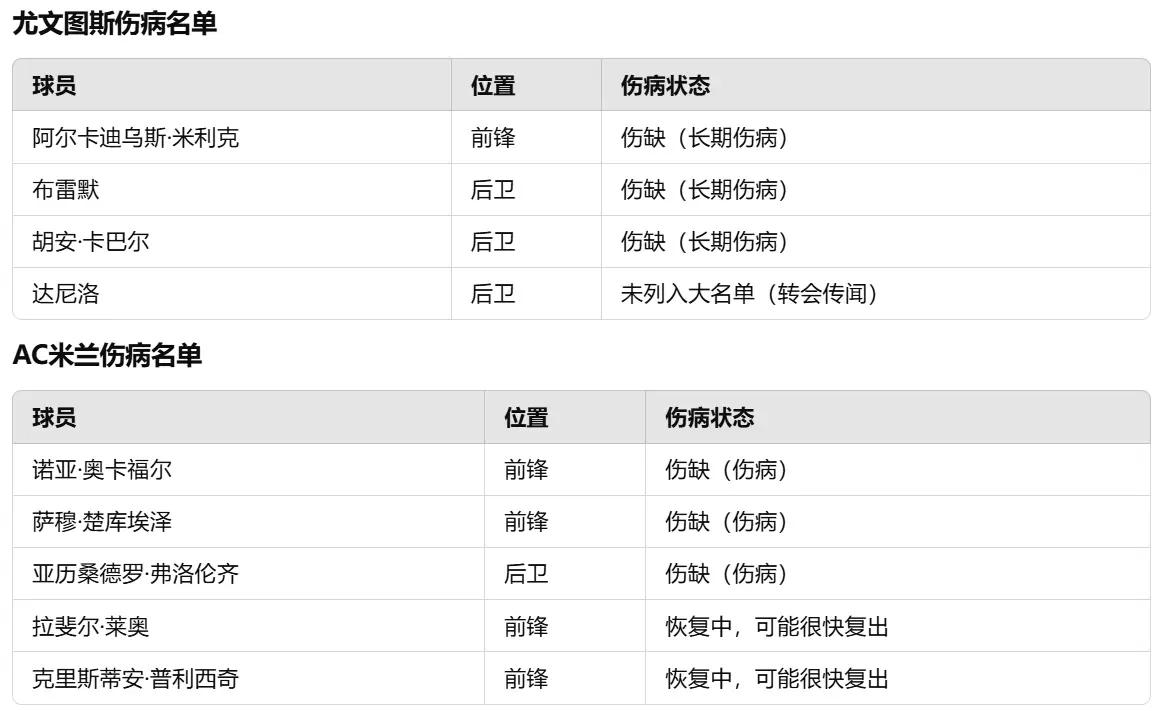Click player name 胡安·卡巴尔
Viewport: 1157px width, 711px height.
(90, 242)
